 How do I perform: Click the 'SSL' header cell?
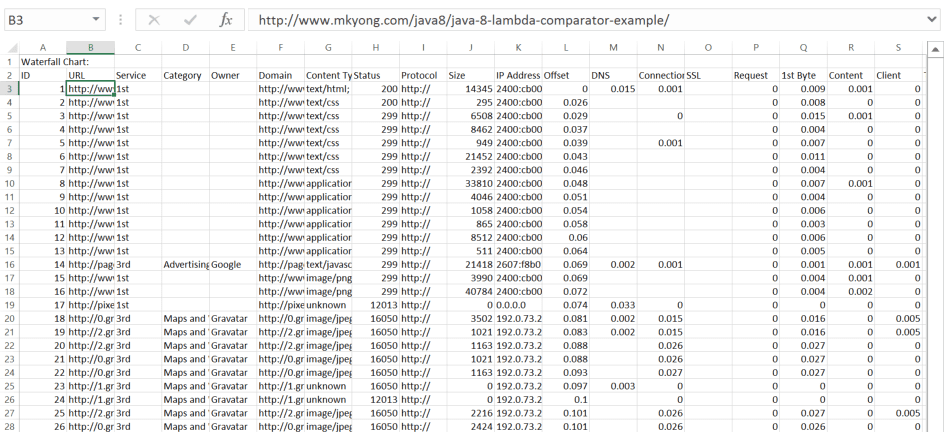[708, 75]
